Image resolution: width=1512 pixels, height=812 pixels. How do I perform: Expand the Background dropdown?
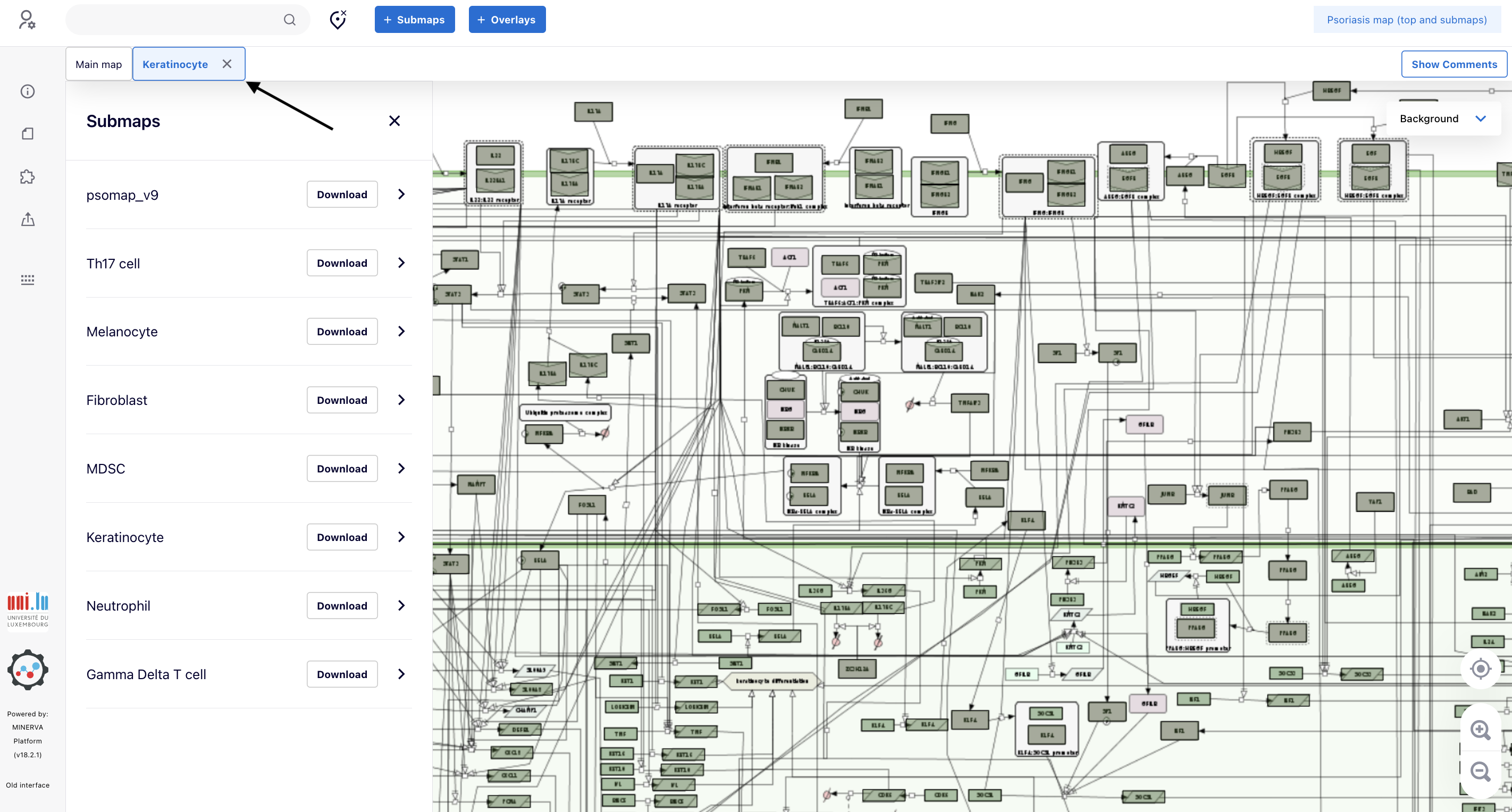(1443, 119)
